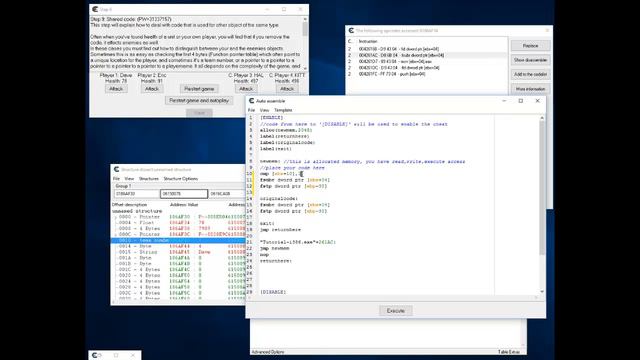
Task: Click Restart game and autoplay button
Action: point(199,100)
